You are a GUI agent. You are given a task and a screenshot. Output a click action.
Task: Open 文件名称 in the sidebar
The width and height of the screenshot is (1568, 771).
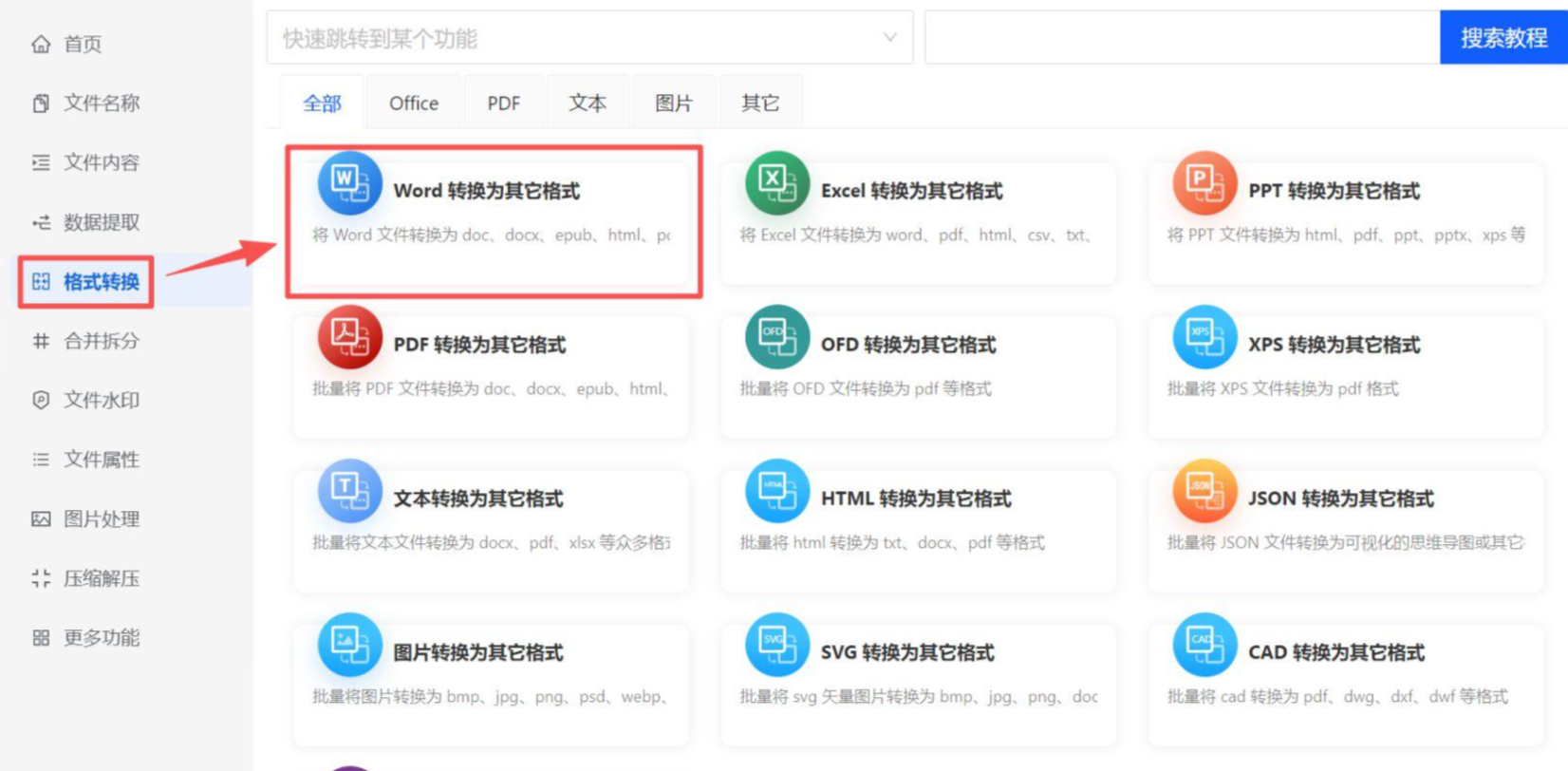click(x=102, y=103)
